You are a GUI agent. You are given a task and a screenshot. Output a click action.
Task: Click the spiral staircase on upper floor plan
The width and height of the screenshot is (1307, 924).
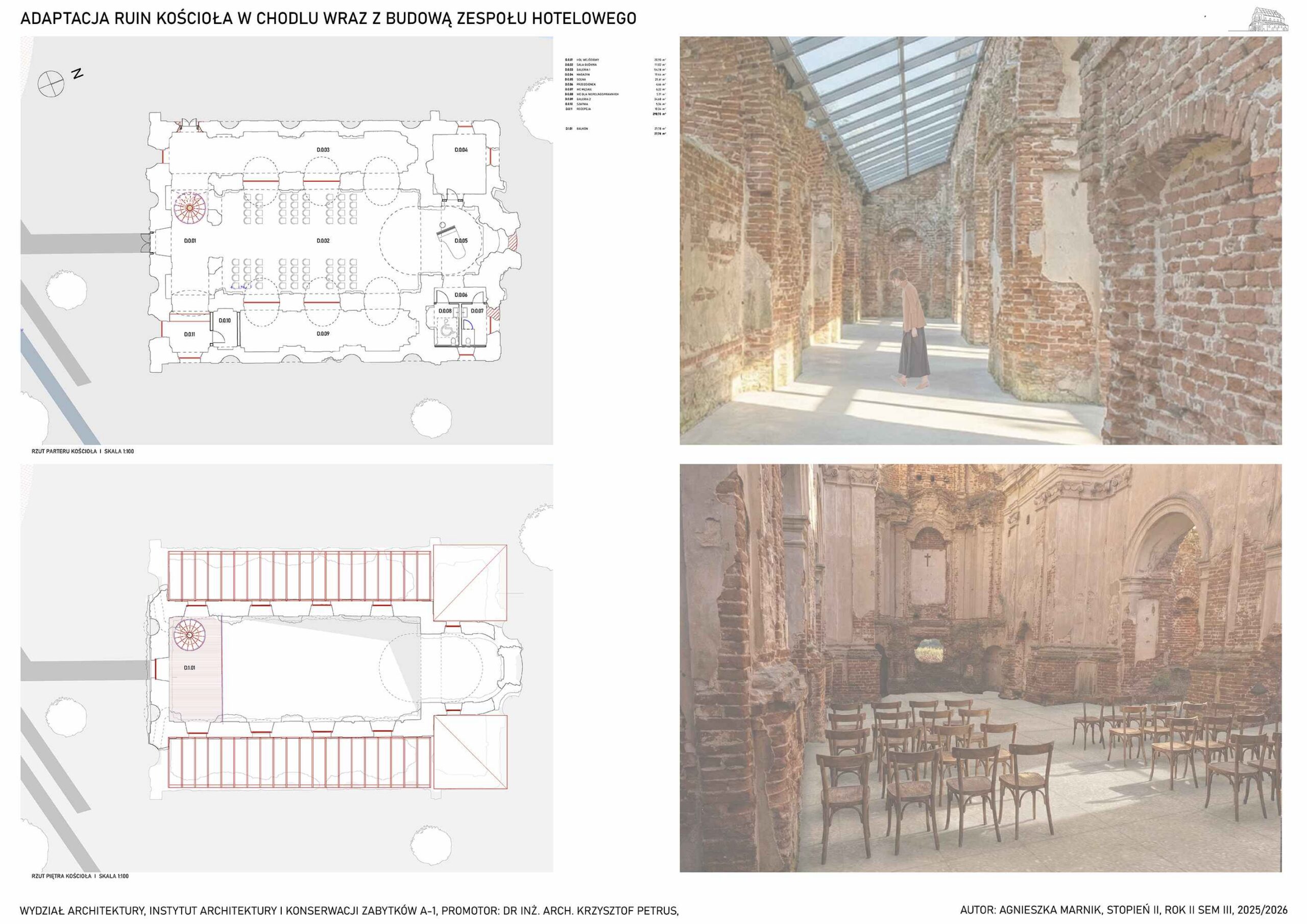[189, 635]
